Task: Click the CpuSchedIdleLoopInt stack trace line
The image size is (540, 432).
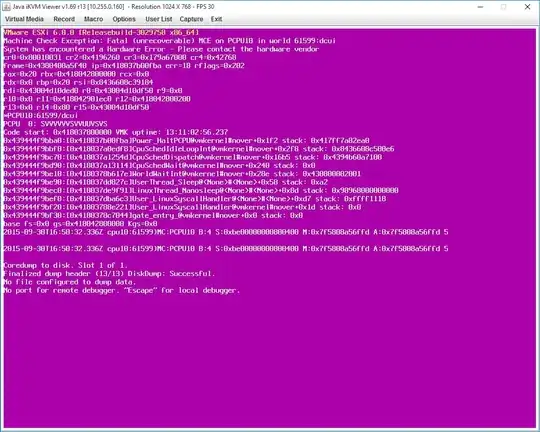Action: [199, 149]
